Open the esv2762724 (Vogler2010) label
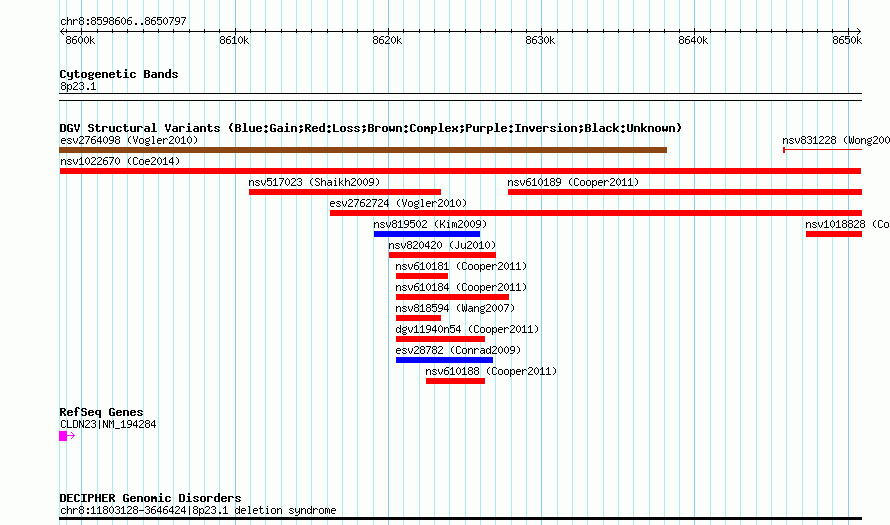The width and height of the screenshot is (890, 525). (398, 203)
